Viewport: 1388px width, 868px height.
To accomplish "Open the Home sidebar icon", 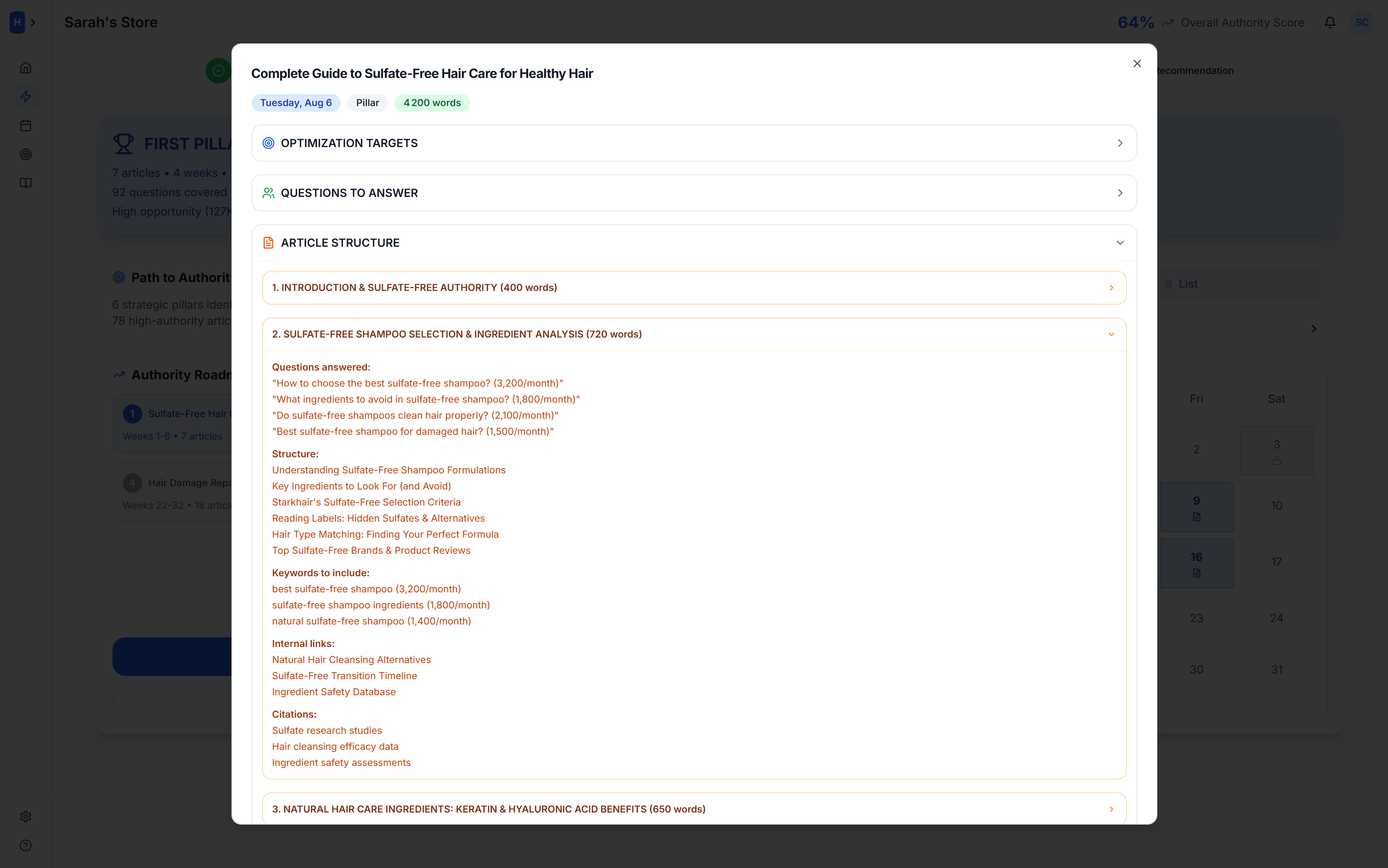I will [26, 68].
